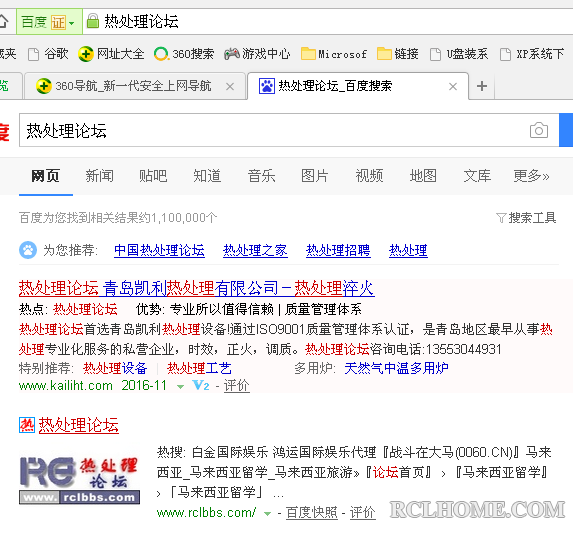
Task: Switch to the 音乐 search category
Action: 261,176
